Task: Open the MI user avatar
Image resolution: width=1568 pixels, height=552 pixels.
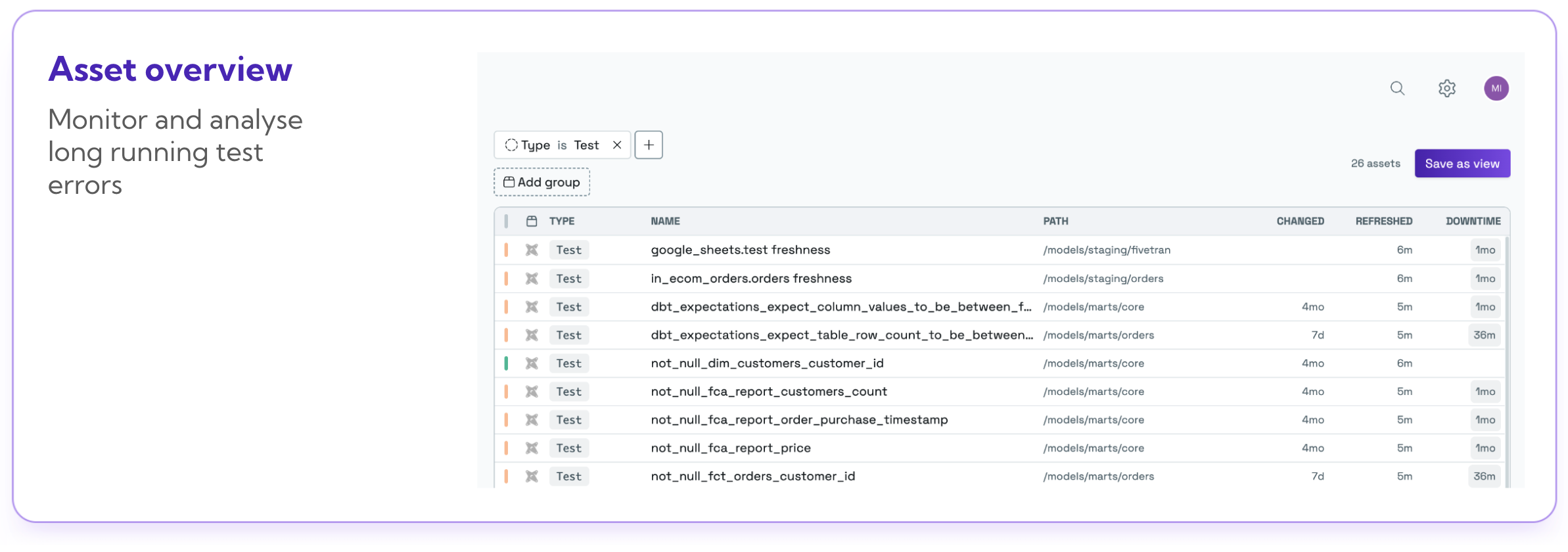Action: click(1496, 89)
